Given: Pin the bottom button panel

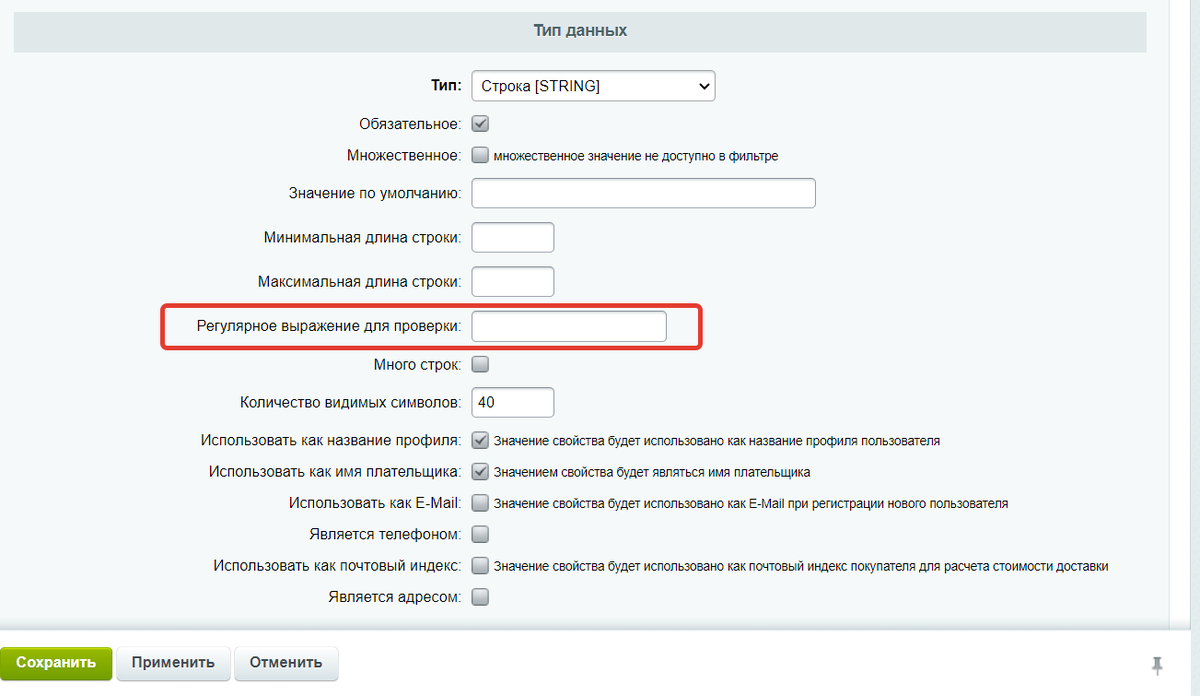Looking at the screenshot, I should click(1158, 665).
